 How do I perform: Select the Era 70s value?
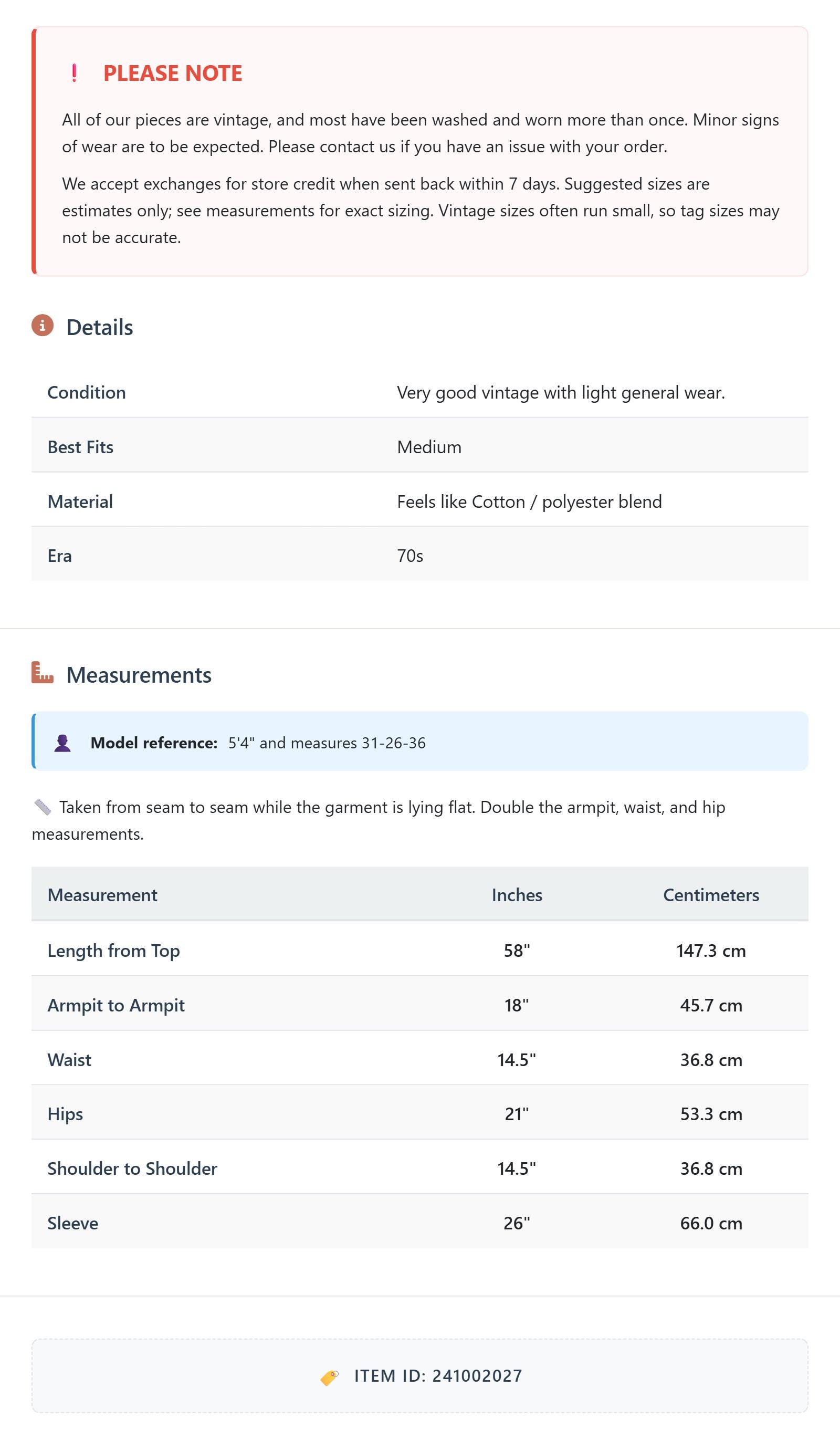coord(410,556)
